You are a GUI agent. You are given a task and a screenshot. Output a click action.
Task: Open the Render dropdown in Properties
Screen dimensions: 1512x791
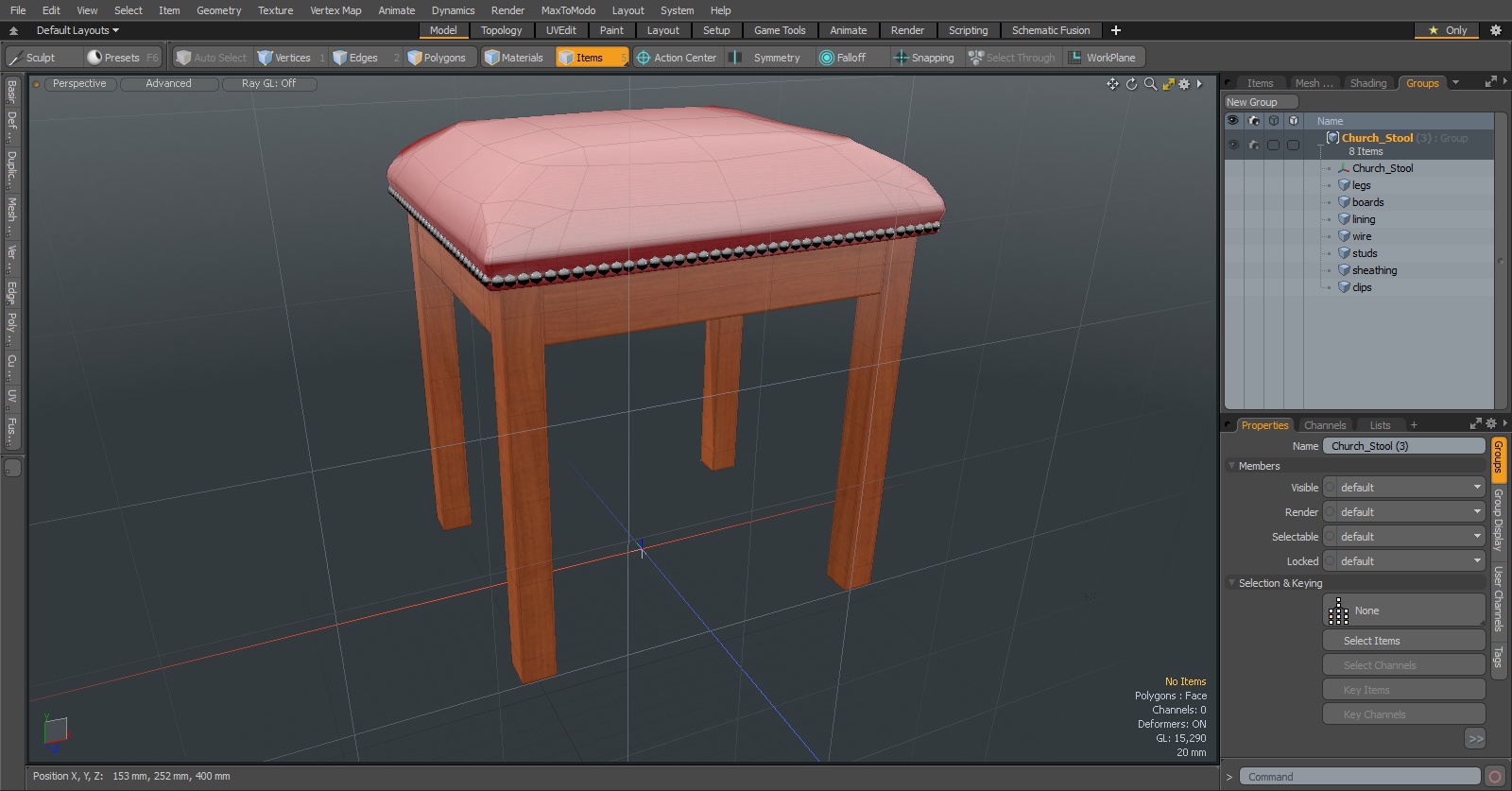(x=1403, y=512)
